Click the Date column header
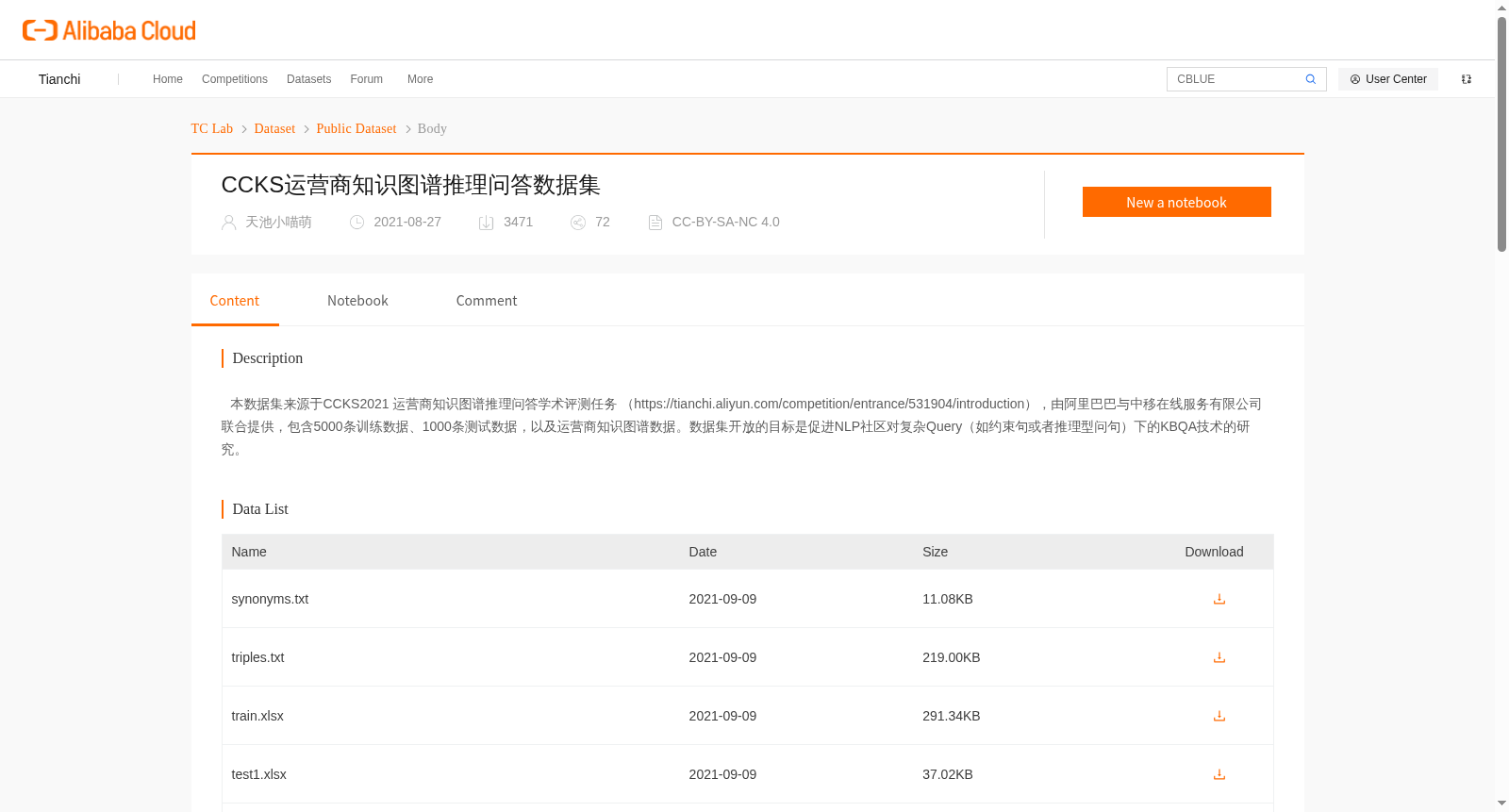 (703, 552)
